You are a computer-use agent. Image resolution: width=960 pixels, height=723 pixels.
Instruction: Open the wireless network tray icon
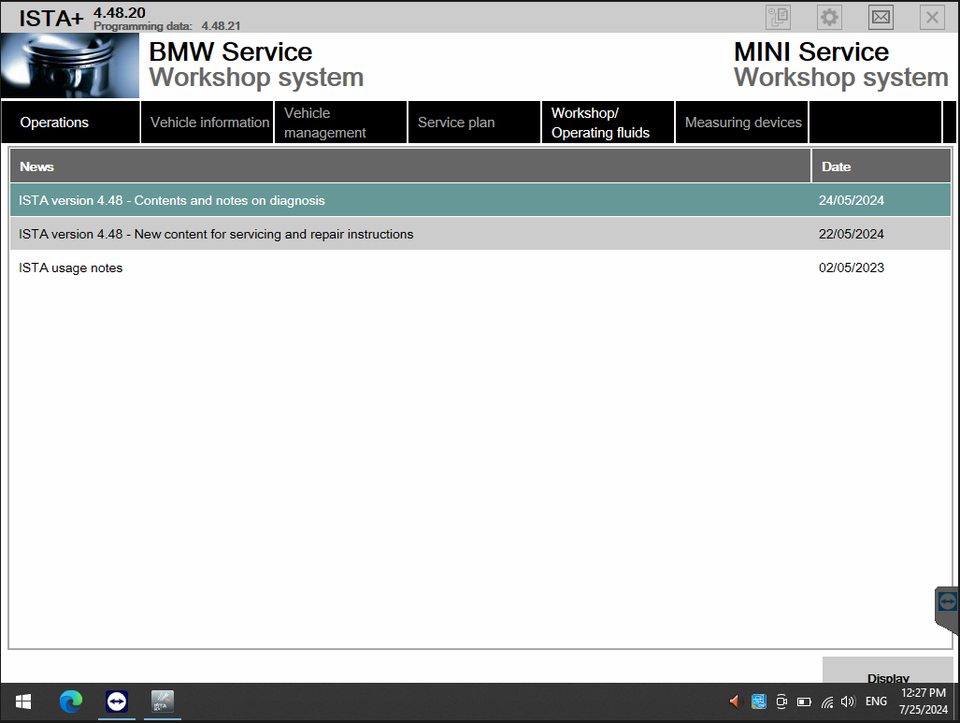[x=827, y=701]
